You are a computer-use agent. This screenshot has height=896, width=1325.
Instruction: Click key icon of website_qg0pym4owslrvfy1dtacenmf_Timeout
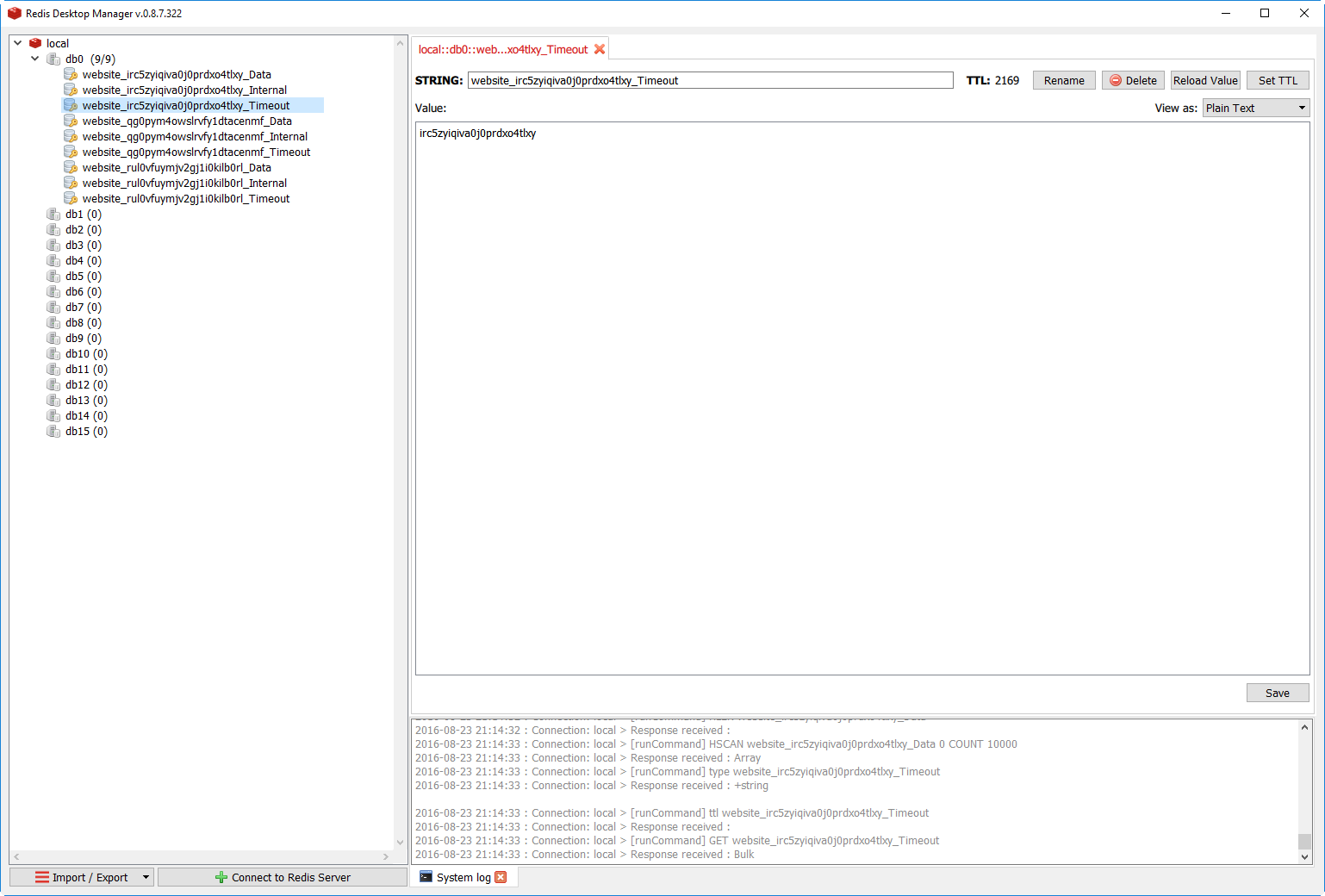(71, 152)
